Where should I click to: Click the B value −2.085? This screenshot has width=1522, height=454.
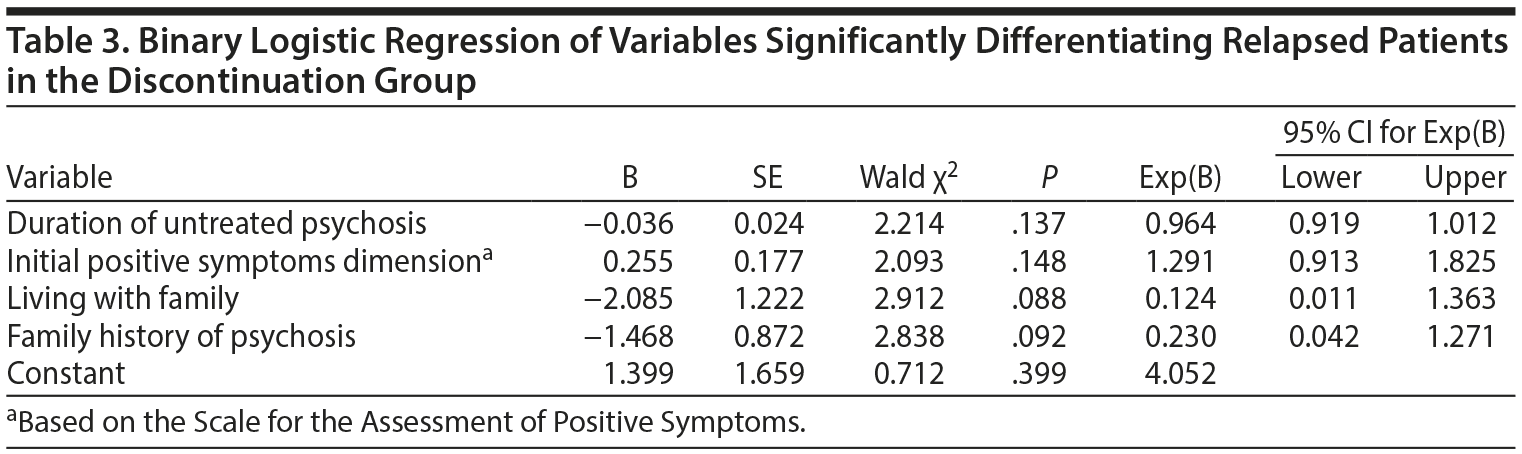[628, 298]
